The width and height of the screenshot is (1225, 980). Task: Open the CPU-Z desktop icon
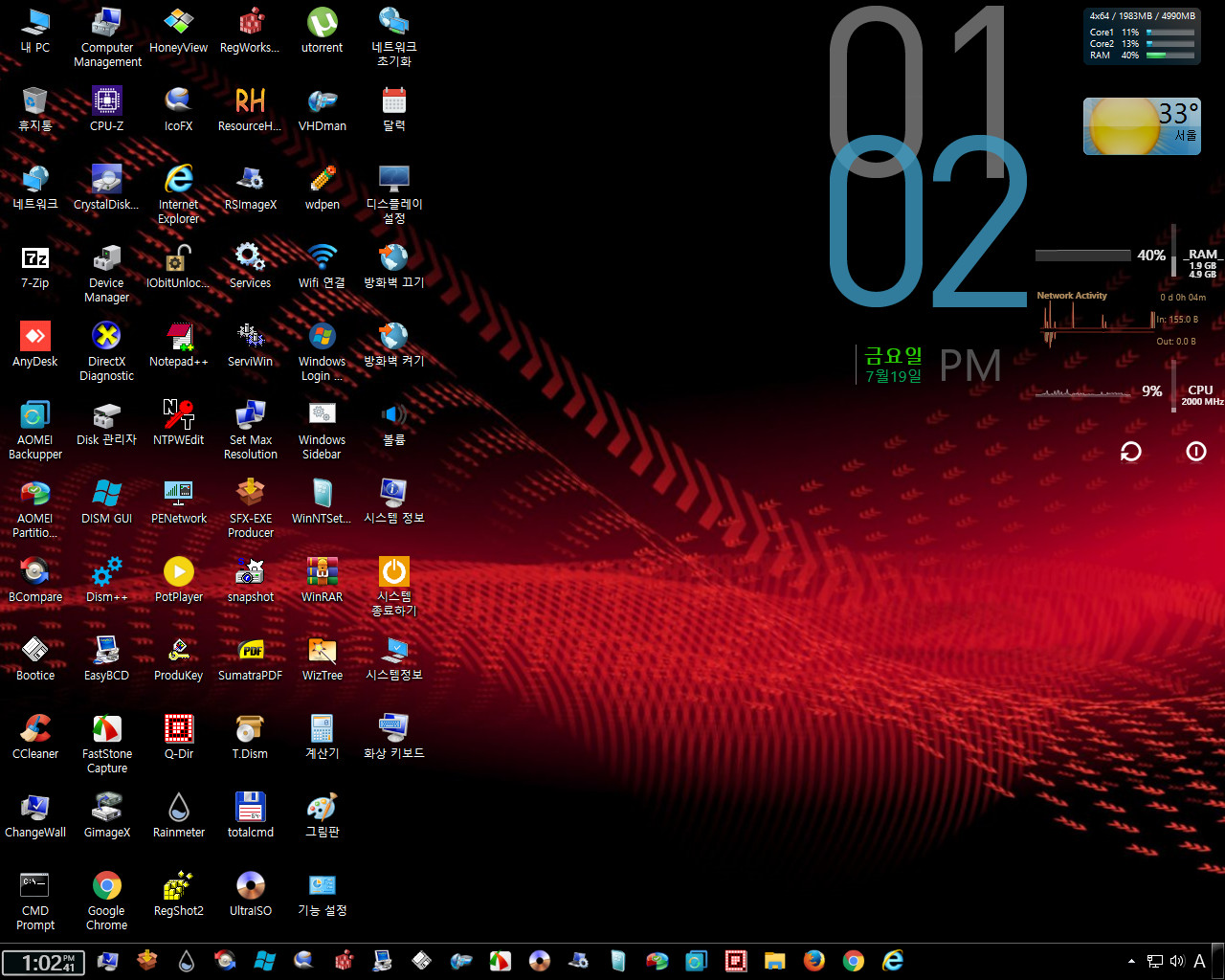[x=106, y=109]
